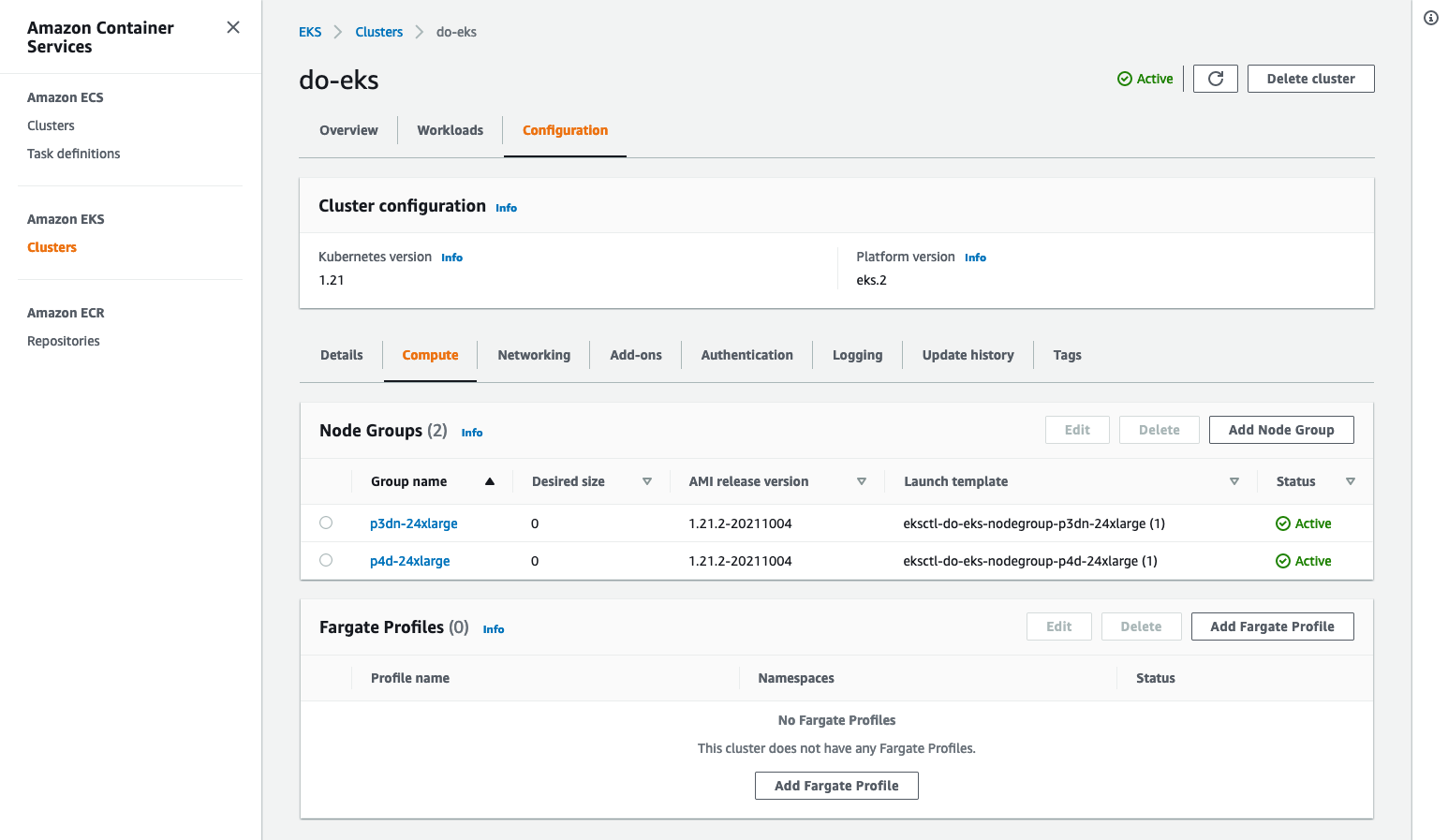Go to the EKS breadcrumb link

click(310, 32)
